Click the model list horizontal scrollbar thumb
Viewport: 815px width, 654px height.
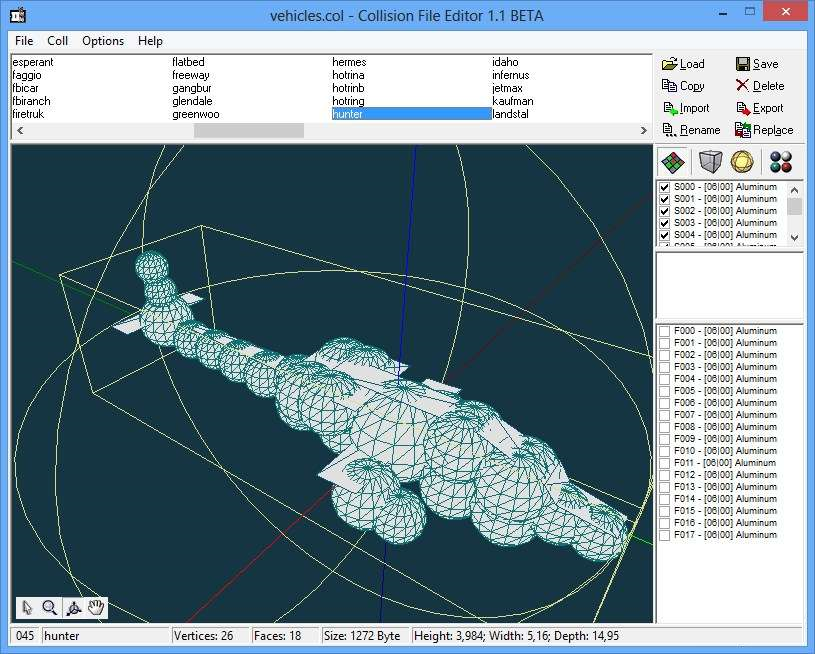click(x=249, y=130)
